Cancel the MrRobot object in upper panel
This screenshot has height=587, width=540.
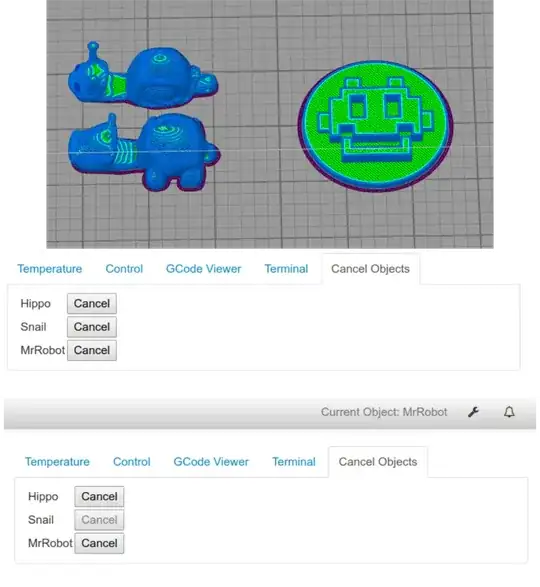coord(92,350)
